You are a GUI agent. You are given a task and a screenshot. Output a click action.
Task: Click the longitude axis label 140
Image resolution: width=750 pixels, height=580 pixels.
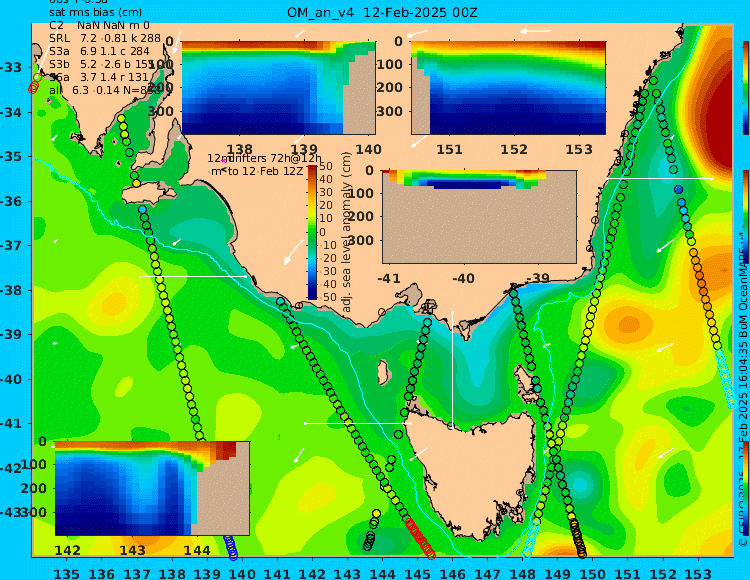pyautogui.click(x=242, y=574)
